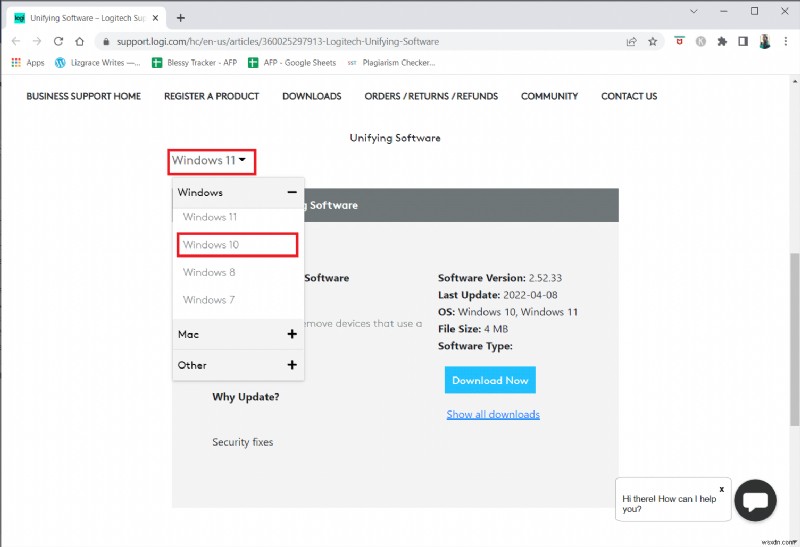This screenshot has height=547, width=800.
Task: Open the Community menu item
Action: coord(549,96)
